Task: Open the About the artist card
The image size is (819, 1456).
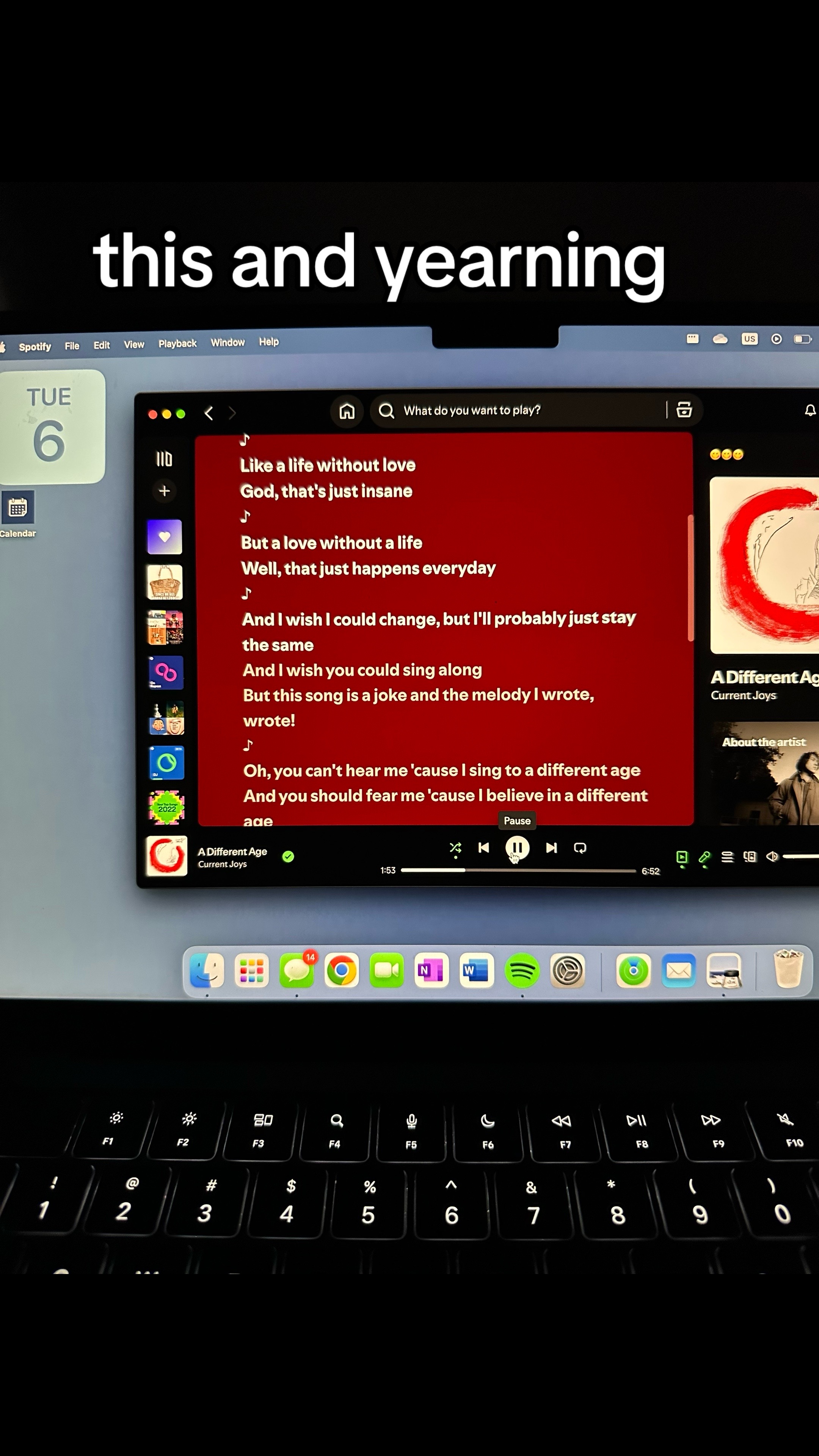Action: click(765, 773)
